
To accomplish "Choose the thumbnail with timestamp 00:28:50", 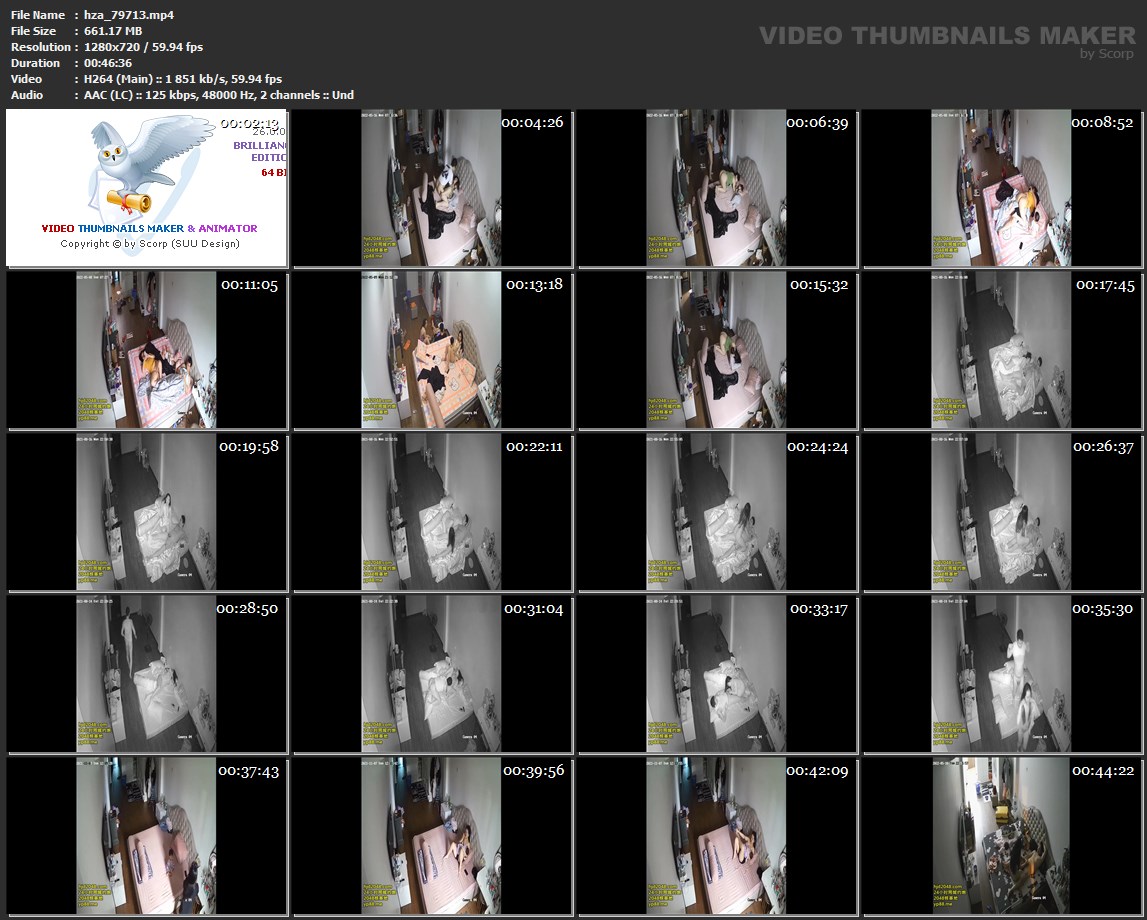I will coord(147,674).
